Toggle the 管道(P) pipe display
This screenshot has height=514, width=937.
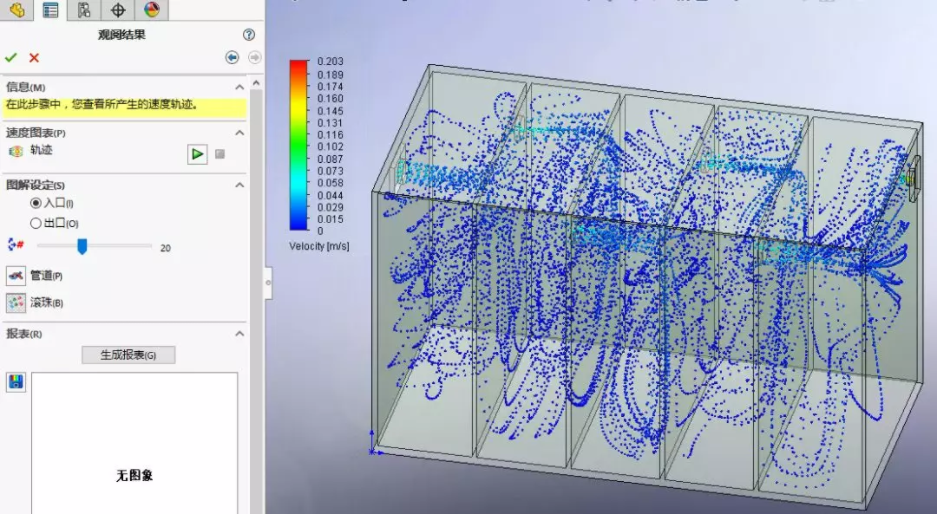(x=16, y=276)
